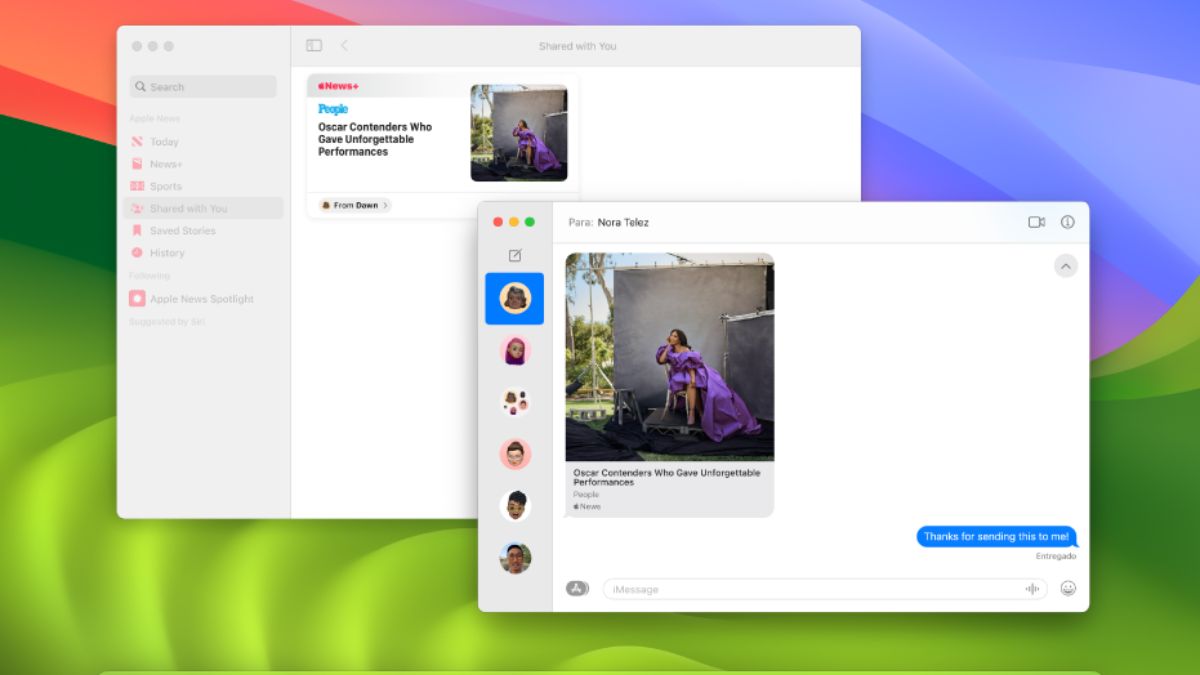Select the highlighted memoji conversation
Screen dimensions: 1200x675
[x=514, y=298]
